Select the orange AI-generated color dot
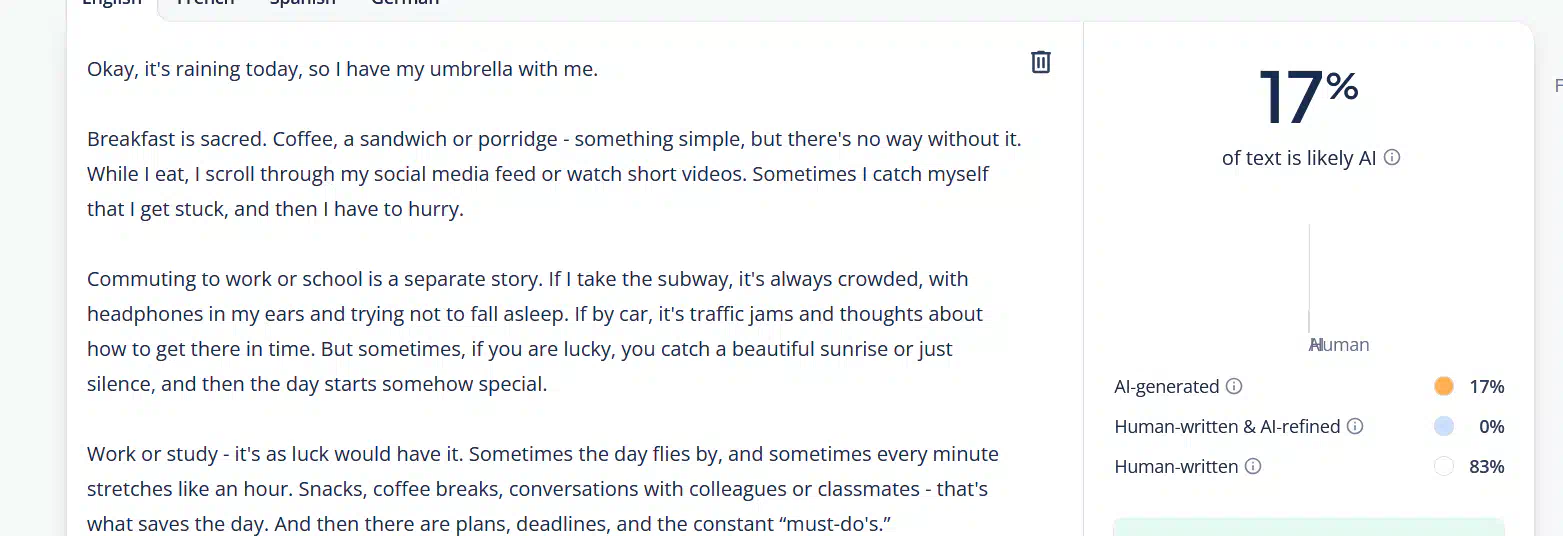Screen dimensions: 1563x536 (x=1443, y=387)
